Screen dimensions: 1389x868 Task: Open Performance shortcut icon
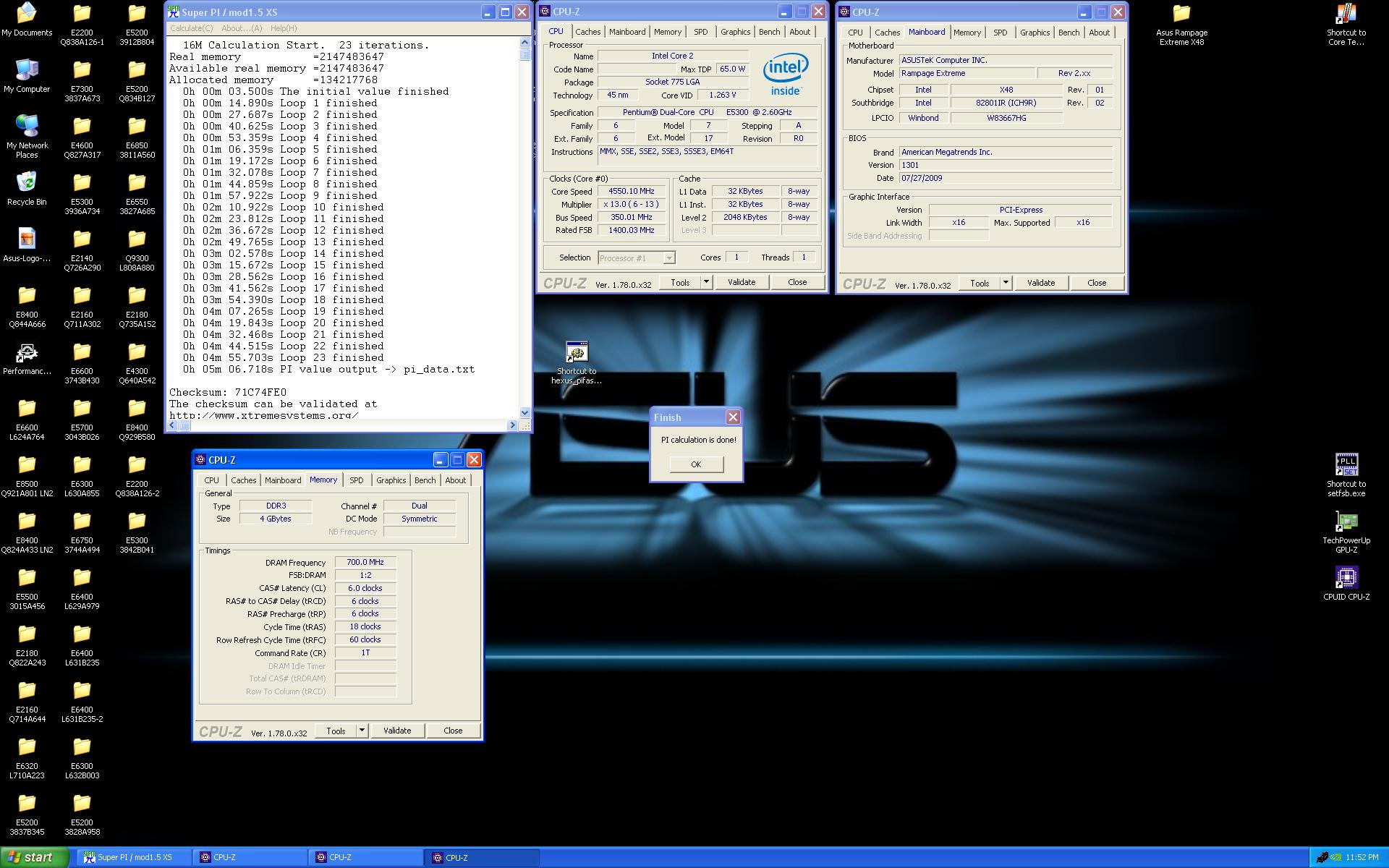[x=27, y=358]
